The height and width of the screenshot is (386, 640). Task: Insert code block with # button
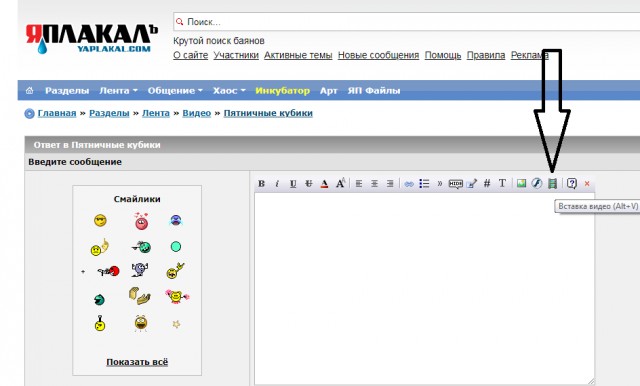(487, 183)
